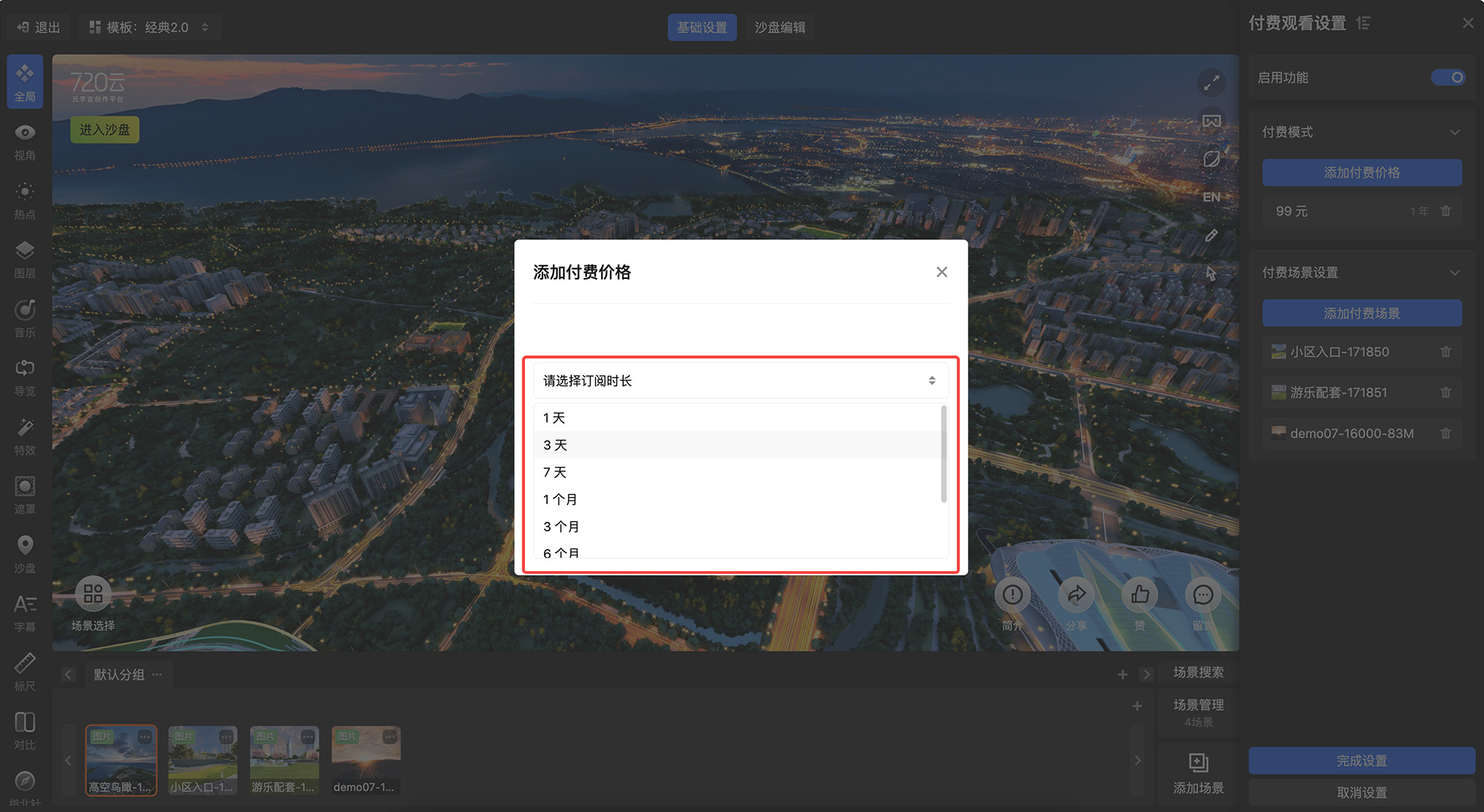This screenshot has height=812, width=1484.
Task: Click the 添加付费场景 button
Action: 1361,314
